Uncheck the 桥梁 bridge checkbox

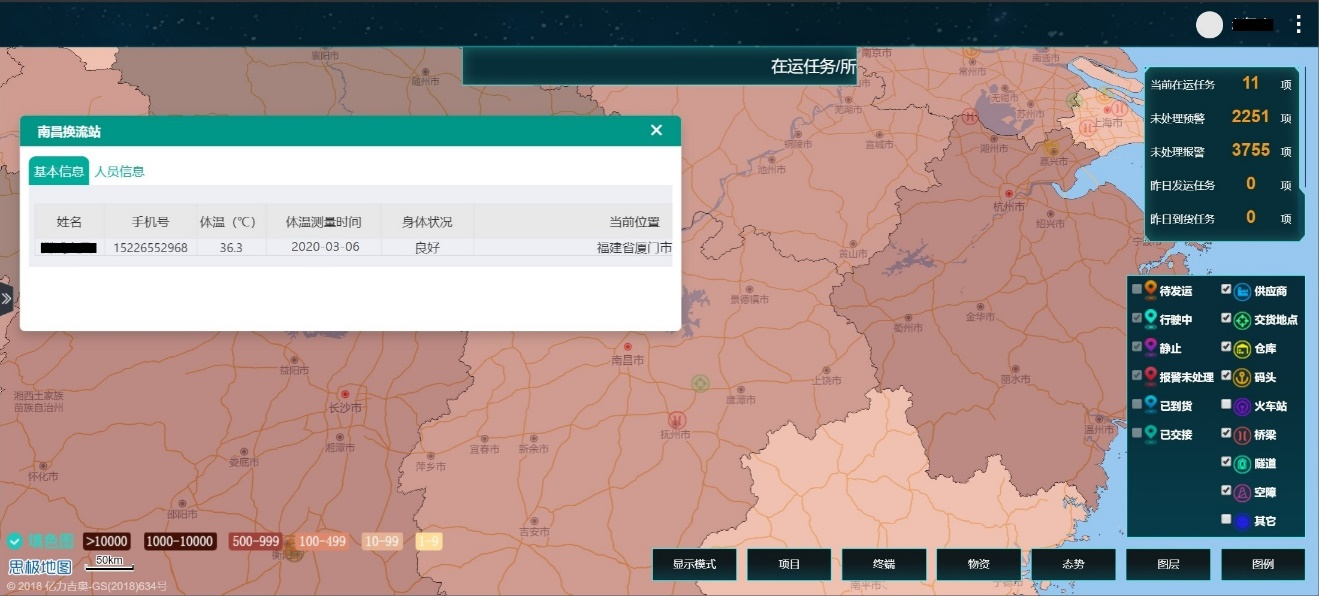point(1226,434)
